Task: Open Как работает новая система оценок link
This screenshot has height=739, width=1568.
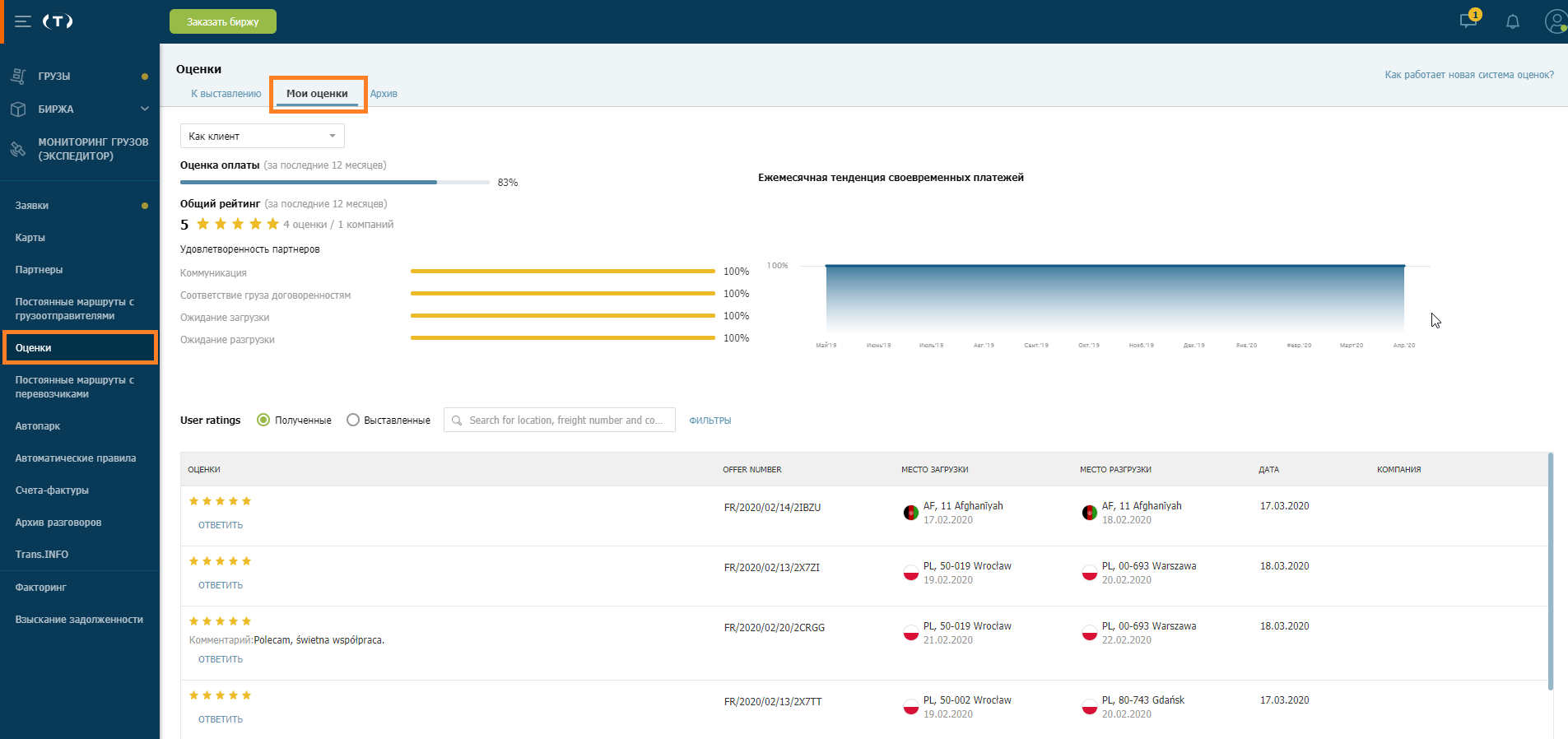Action: [x=1469, y=75]
